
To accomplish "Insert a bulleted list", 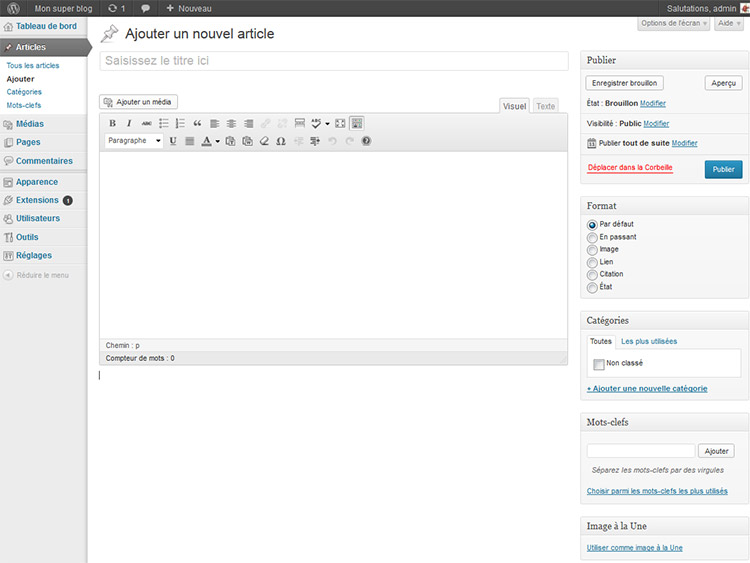I will (x=164, y=123).
